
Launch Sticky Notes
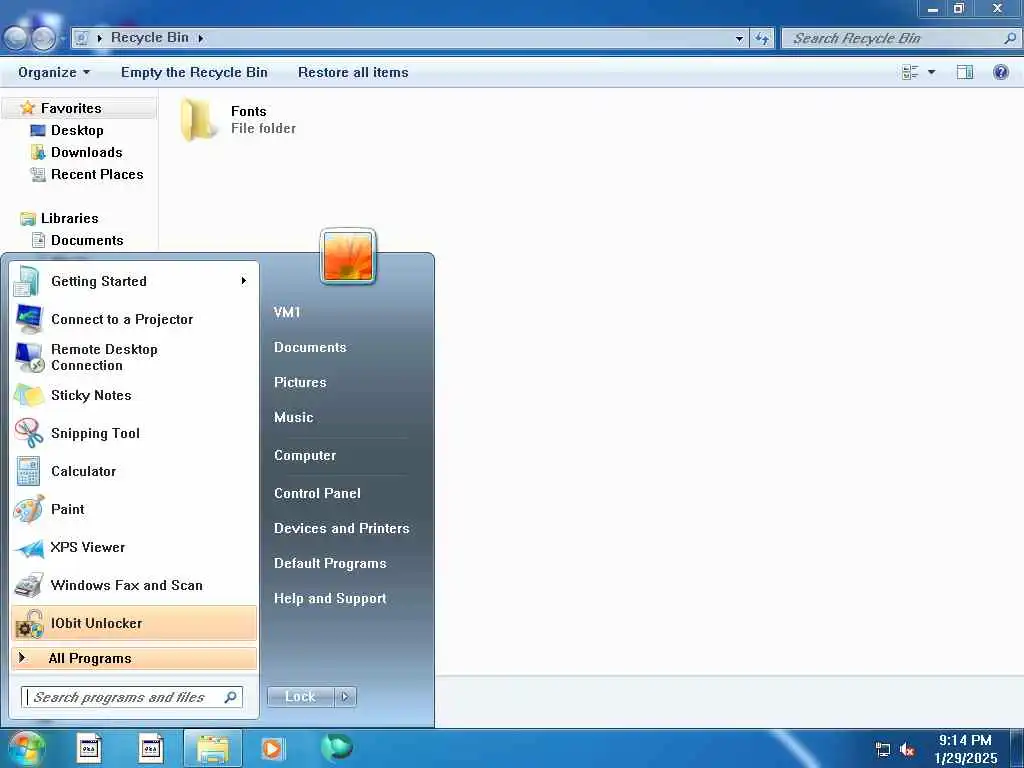point(134,395)
